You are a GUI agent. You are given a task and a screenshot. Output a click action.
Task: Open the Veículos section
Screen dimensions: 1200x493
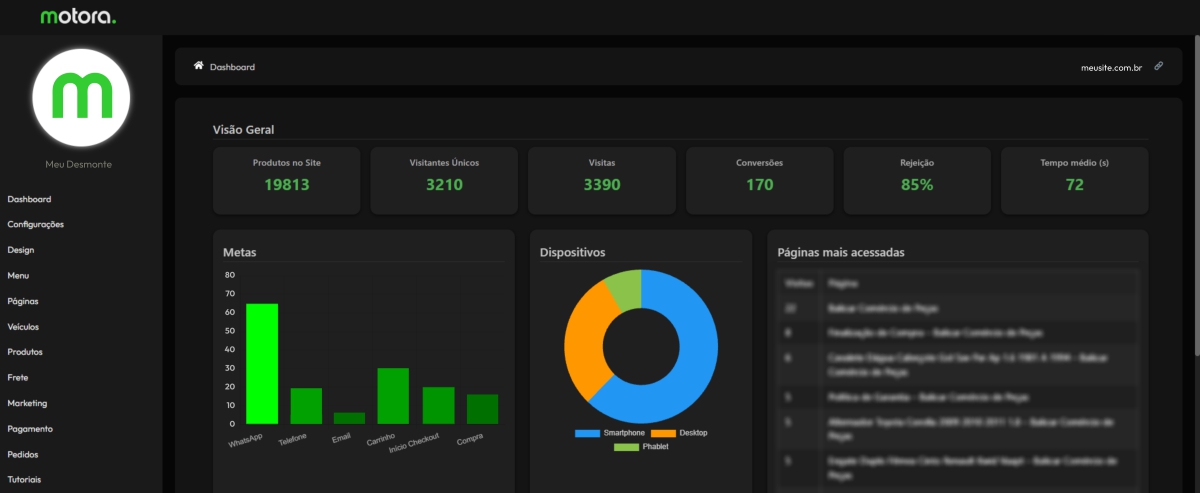(24, 327)
